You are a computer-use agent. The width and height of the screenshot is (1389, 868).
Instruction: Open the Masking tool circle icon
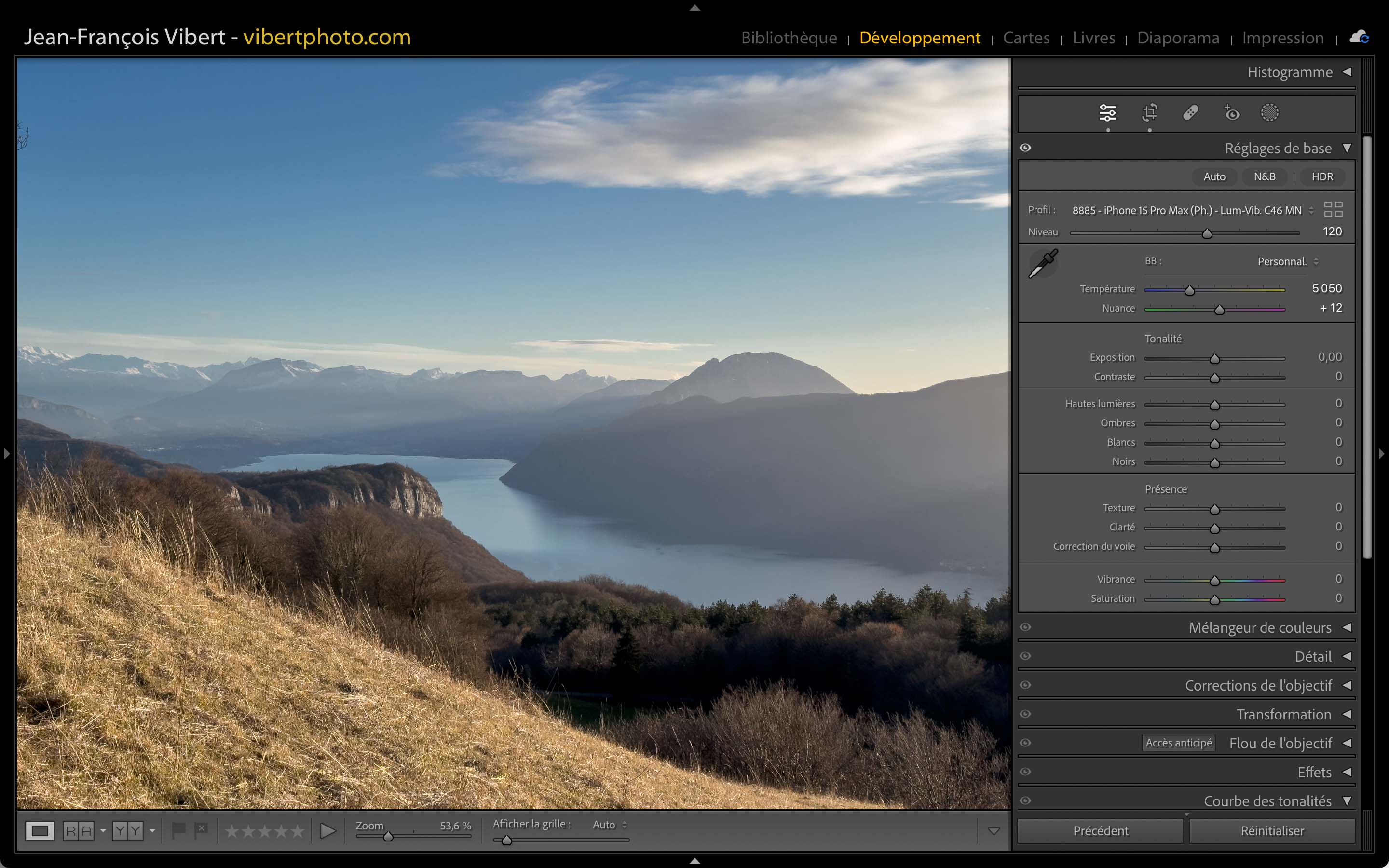1269,113
